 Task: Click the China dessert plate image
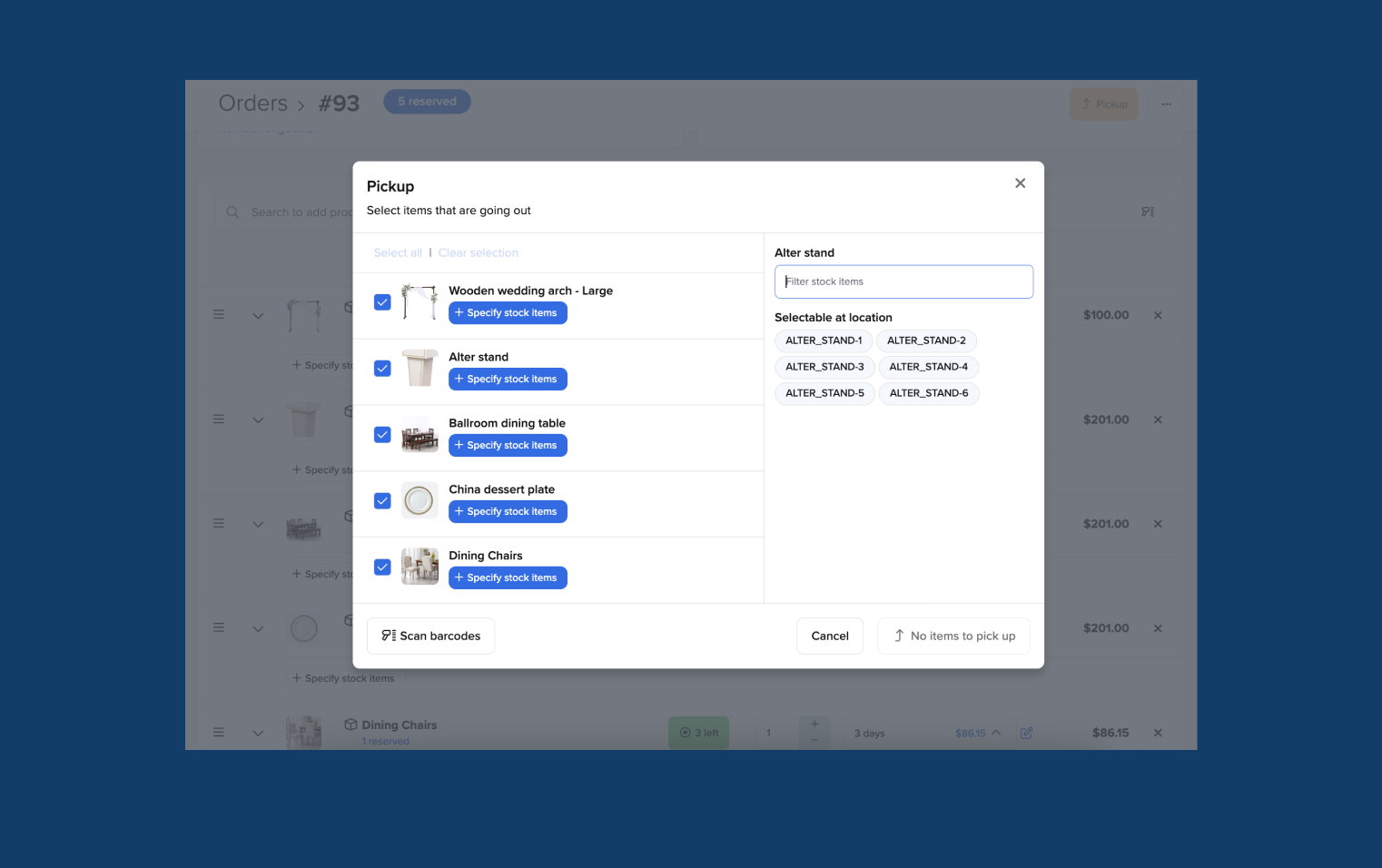(x=420, y=500)
